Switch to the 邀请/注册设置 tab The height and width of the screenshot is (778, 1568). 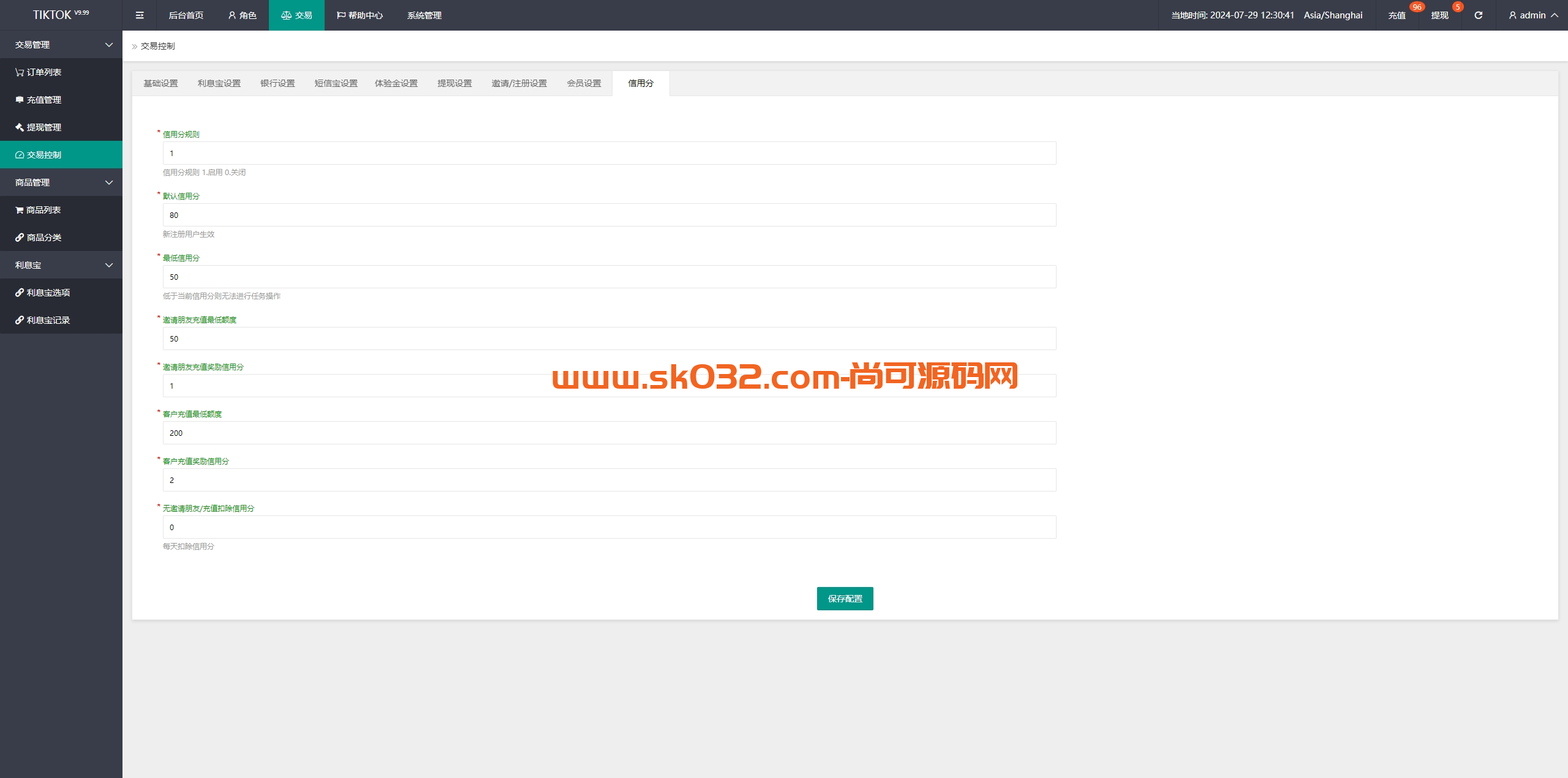(519, 83)
